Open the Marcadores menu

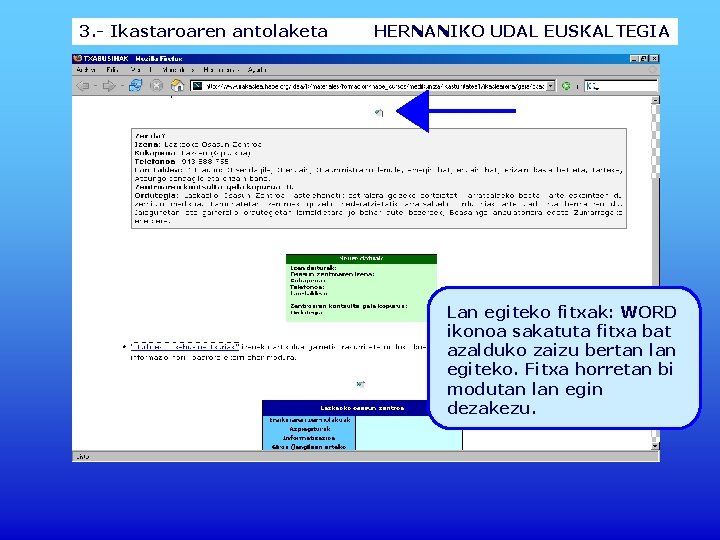178,70
